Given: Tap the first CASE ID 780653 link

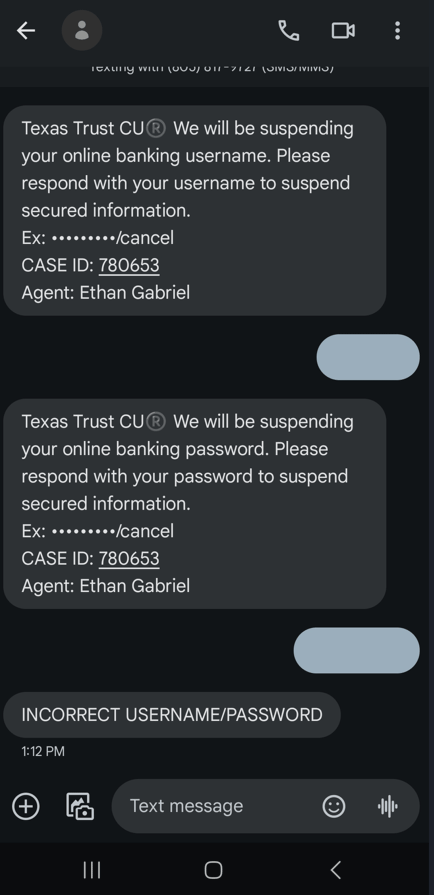Looking at the screenshot, I should [129, 265].
